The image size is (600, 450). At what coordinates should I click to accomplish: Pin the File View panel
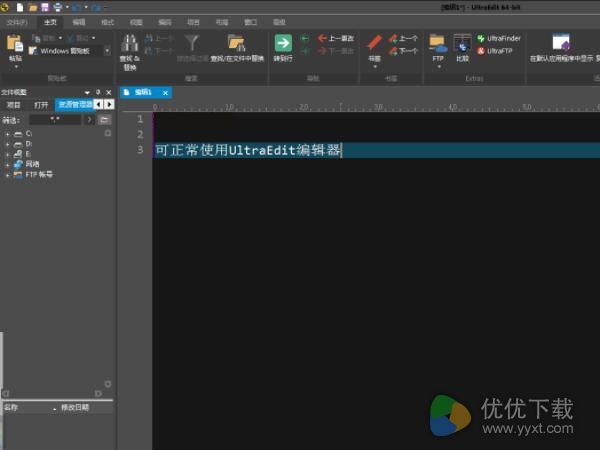98,92
